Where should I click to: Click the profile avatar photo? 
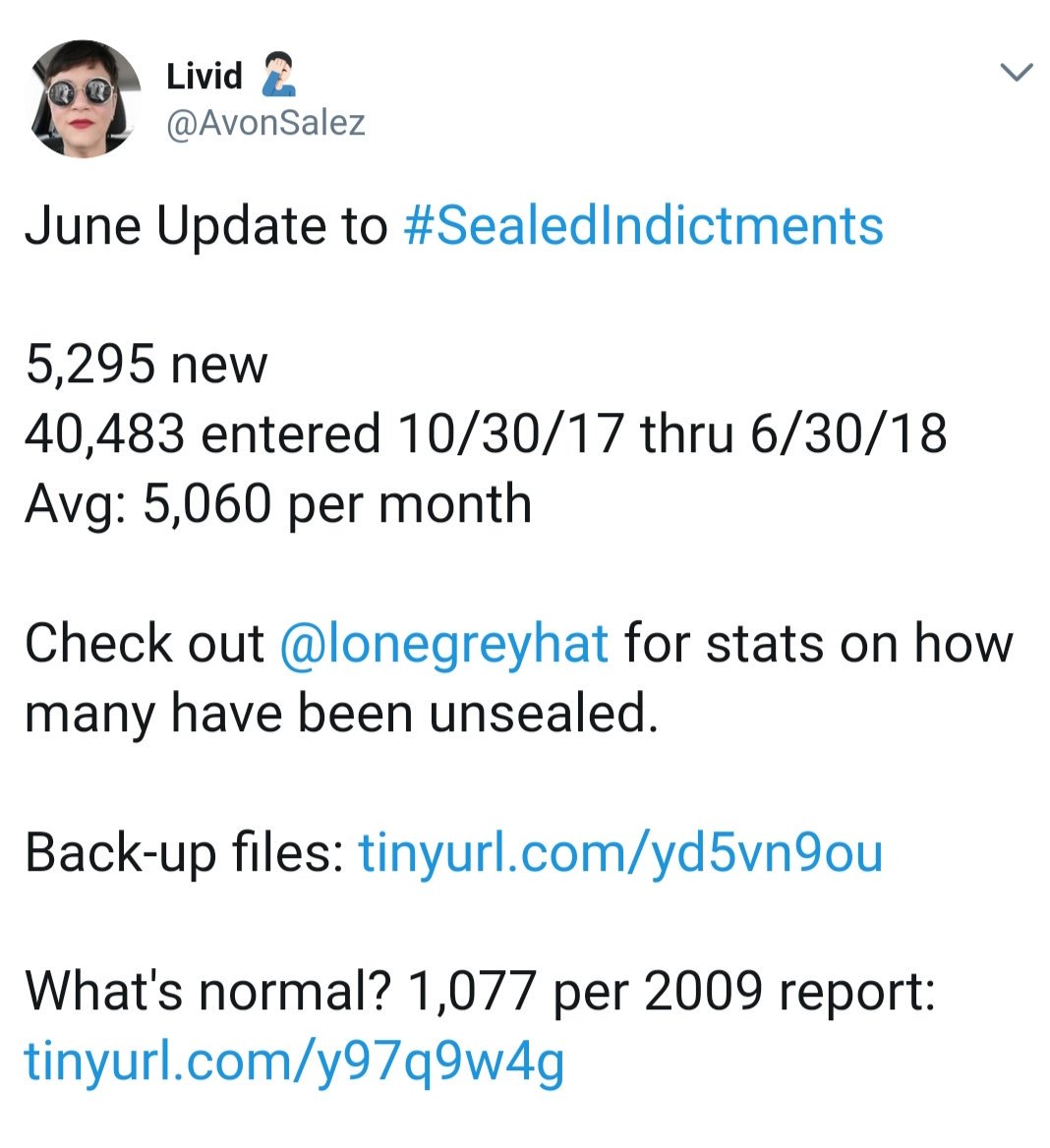[x=84, y=98]
